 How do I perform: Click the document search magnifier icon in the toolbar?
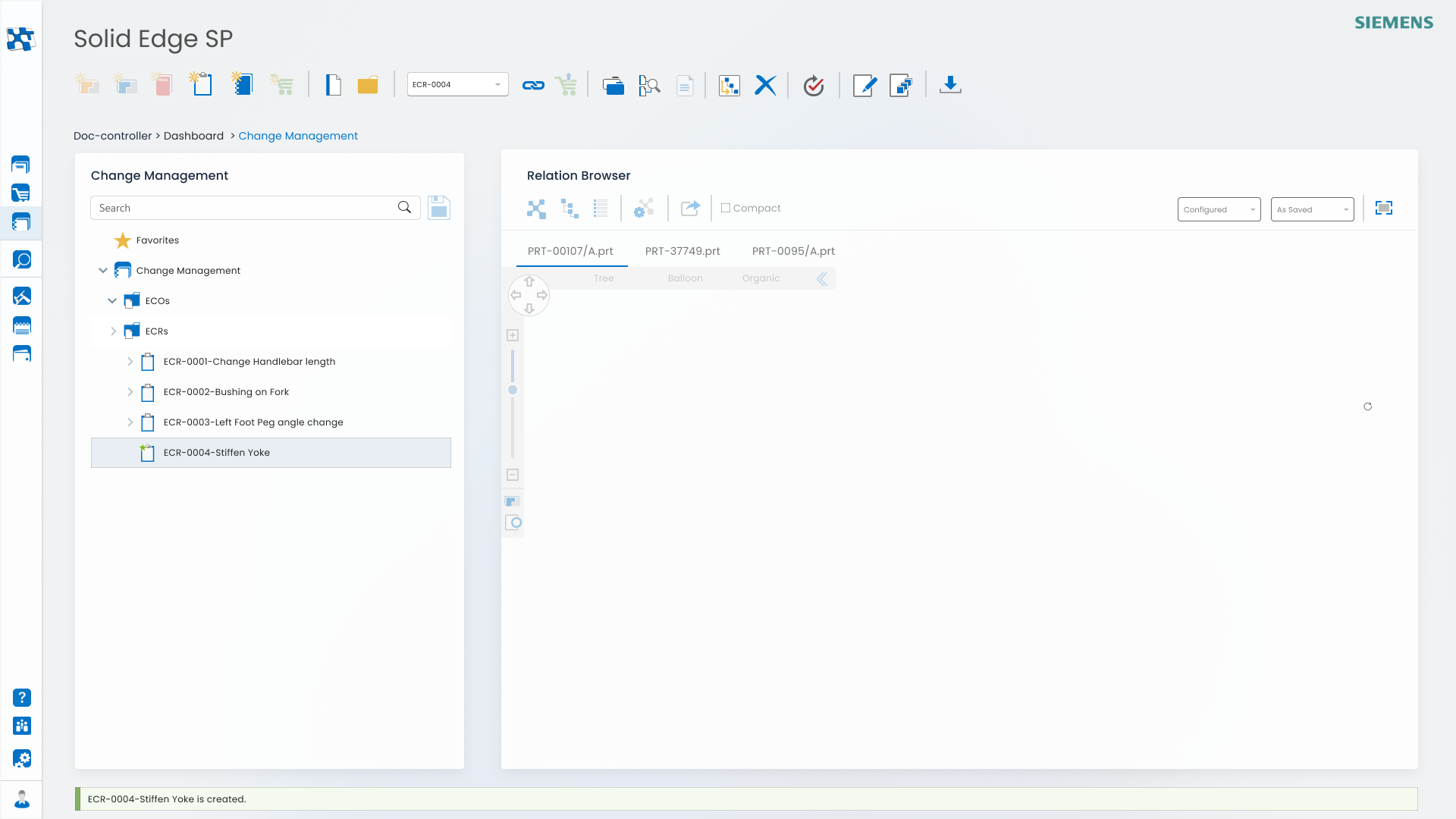(649, 85)
